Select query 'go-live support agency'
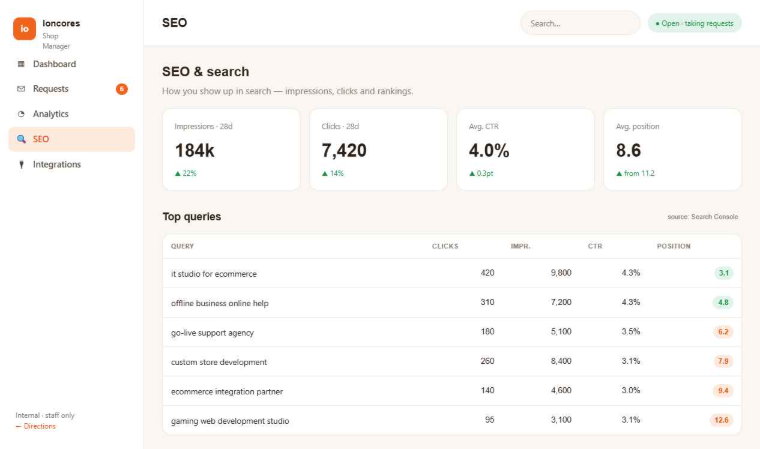Viewport: 760px width, 449px height. 212,333
